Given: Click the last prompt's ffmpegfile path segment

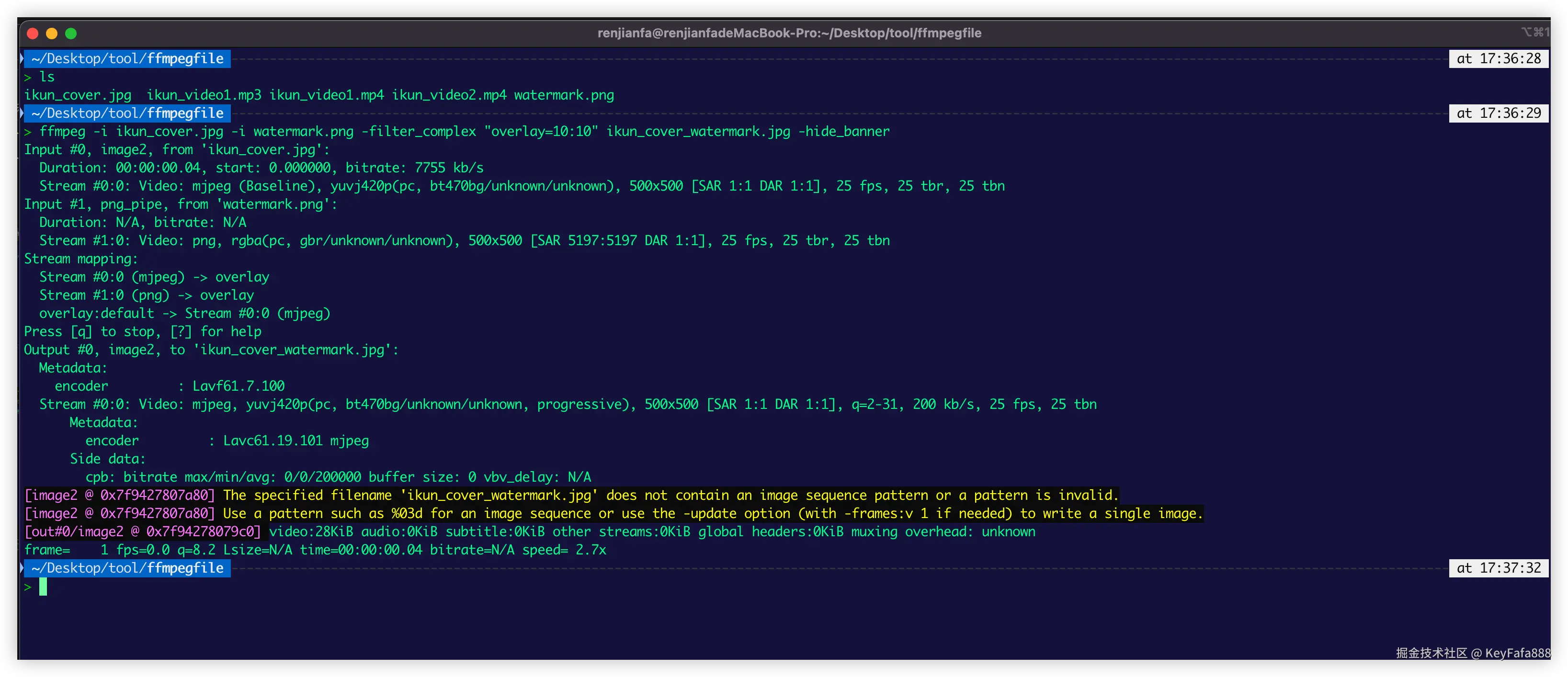Looking at the screenshot, I should pyautogui.click(x=185, y=568).
